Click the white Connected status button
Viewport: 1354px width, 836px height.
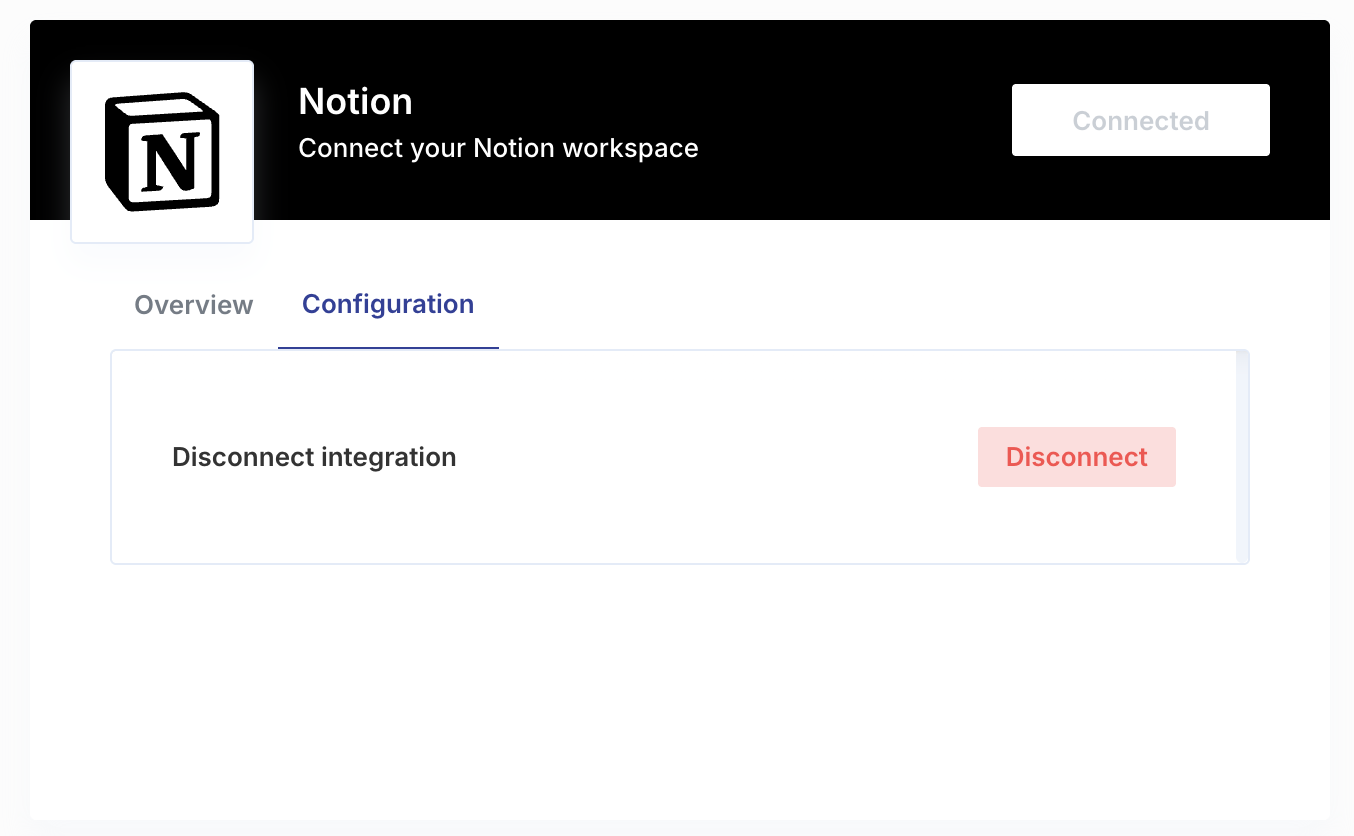click(1140, 120)
